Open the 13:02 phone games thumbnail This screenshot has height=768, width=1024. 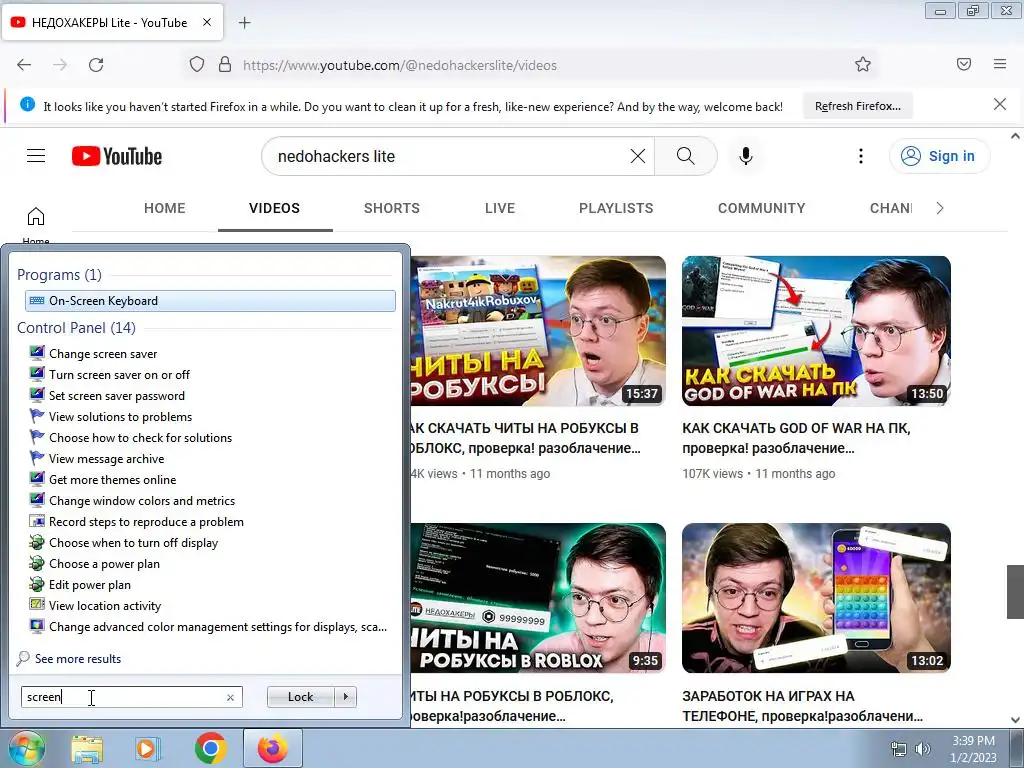[816, 598]
